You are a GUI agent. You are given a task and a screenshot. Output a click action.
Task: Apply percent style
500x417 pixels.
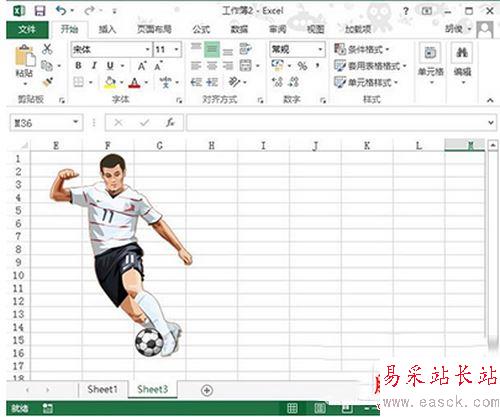coord(302,66)
